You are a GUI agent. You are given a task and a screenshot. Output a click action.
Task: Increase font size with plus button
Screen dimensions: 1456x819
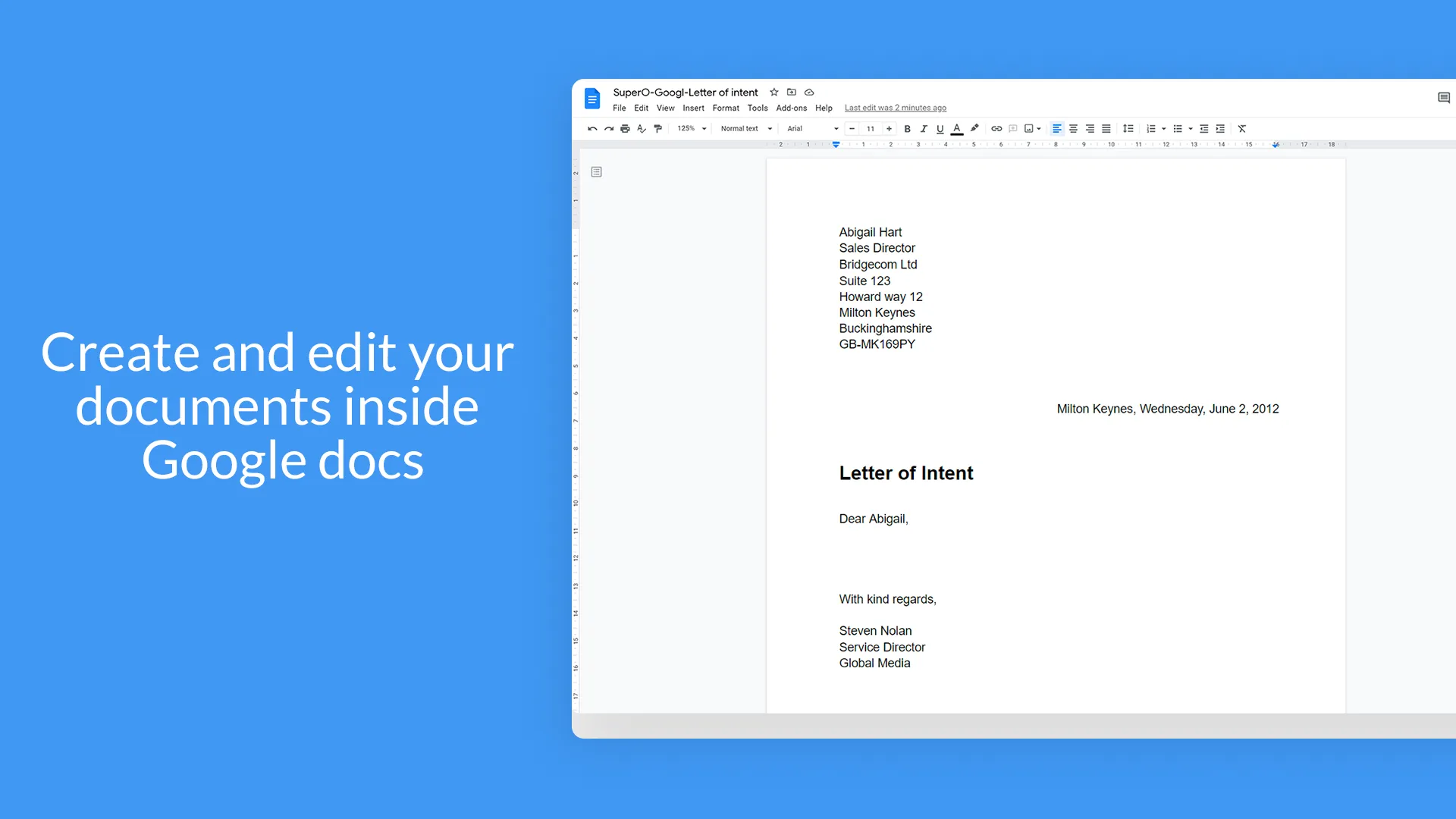click(889, 129)
